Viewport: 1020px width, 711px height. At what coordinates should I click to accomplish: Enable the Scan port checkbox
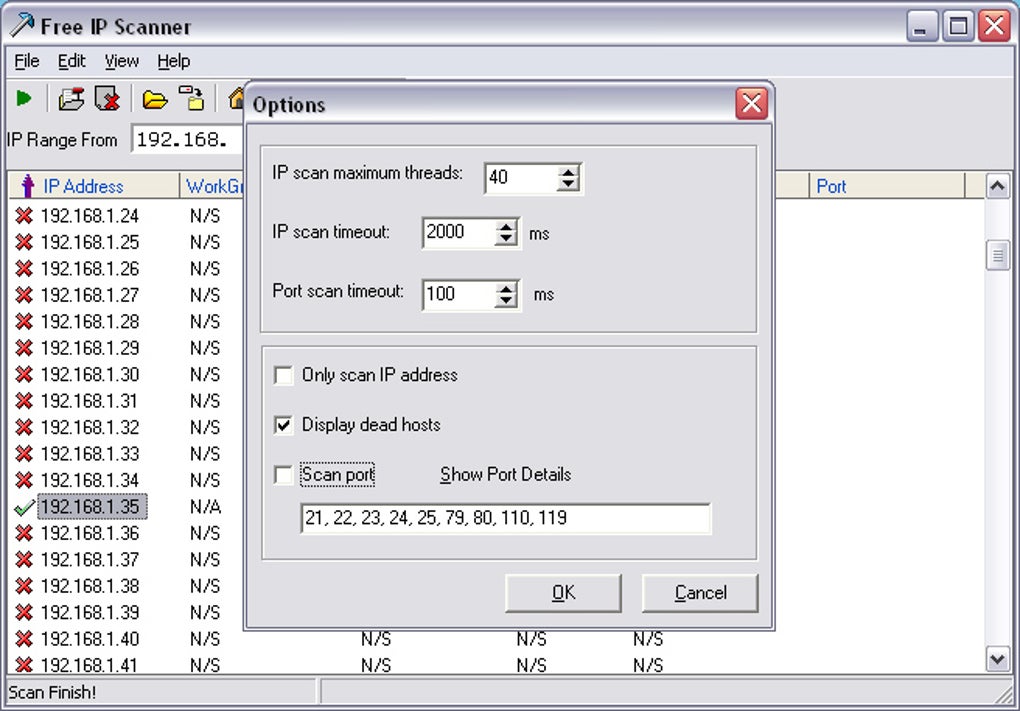tap(284, 475)
